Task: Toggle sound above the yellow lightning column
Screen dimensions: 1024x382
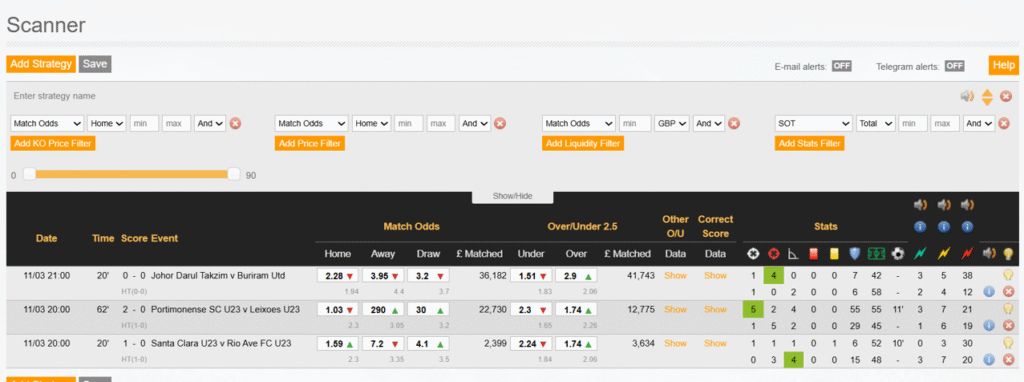Action: tap(944, 205)
